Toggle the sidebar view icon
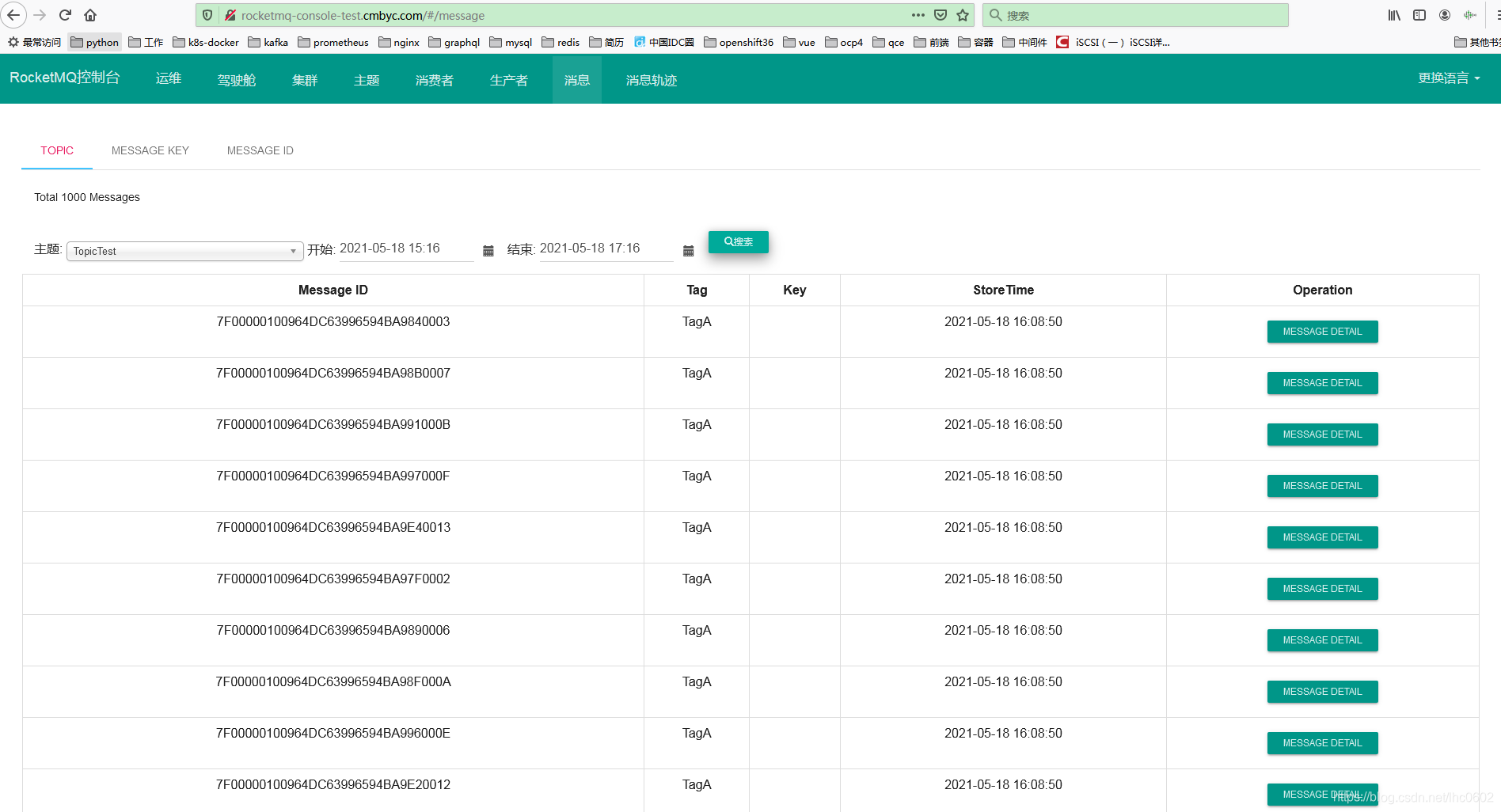 click(1419, 15)
